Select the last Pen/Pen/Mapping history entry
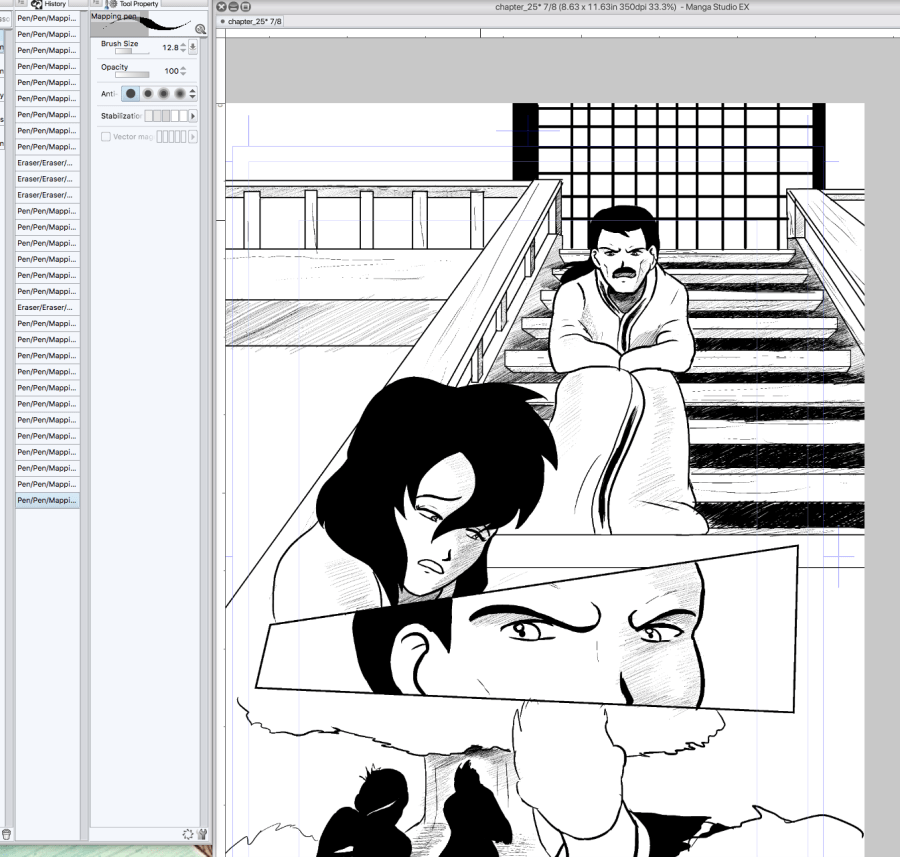The height and width of the screenshot is (857, 900). [47, 500]
